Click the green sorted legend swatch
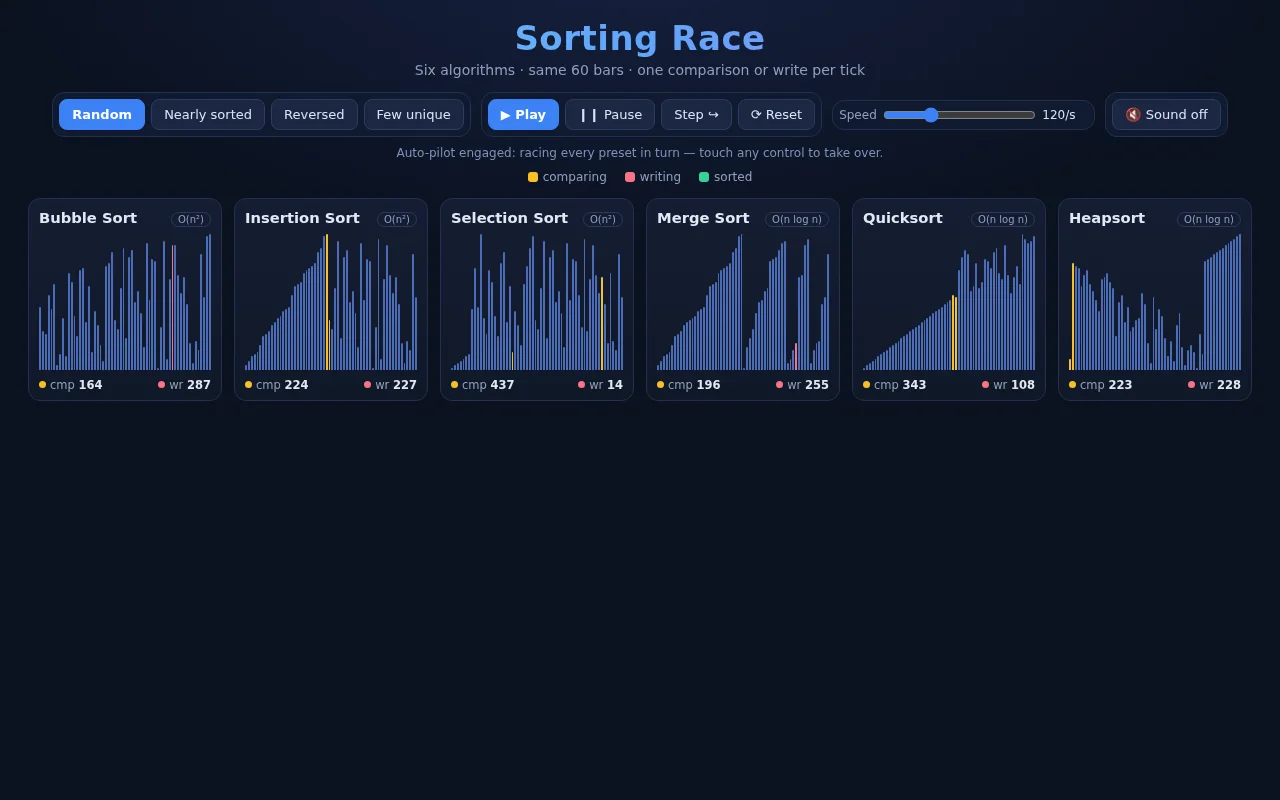The height and width of the screenshot is (800, 1280). [704, 177]
